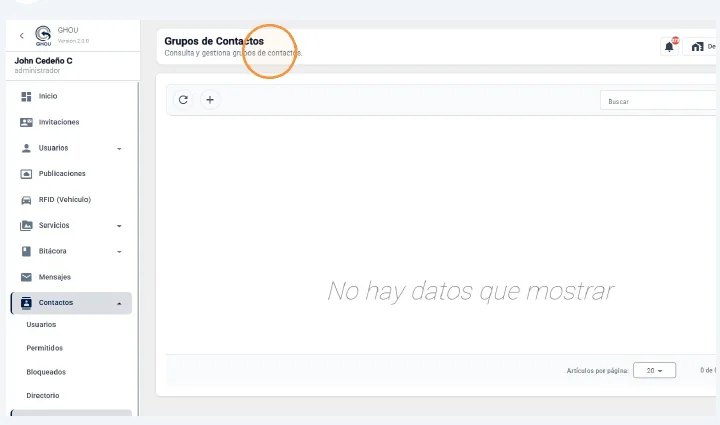
Task: Refresh the contact groups list
Action: pos(183,100)
